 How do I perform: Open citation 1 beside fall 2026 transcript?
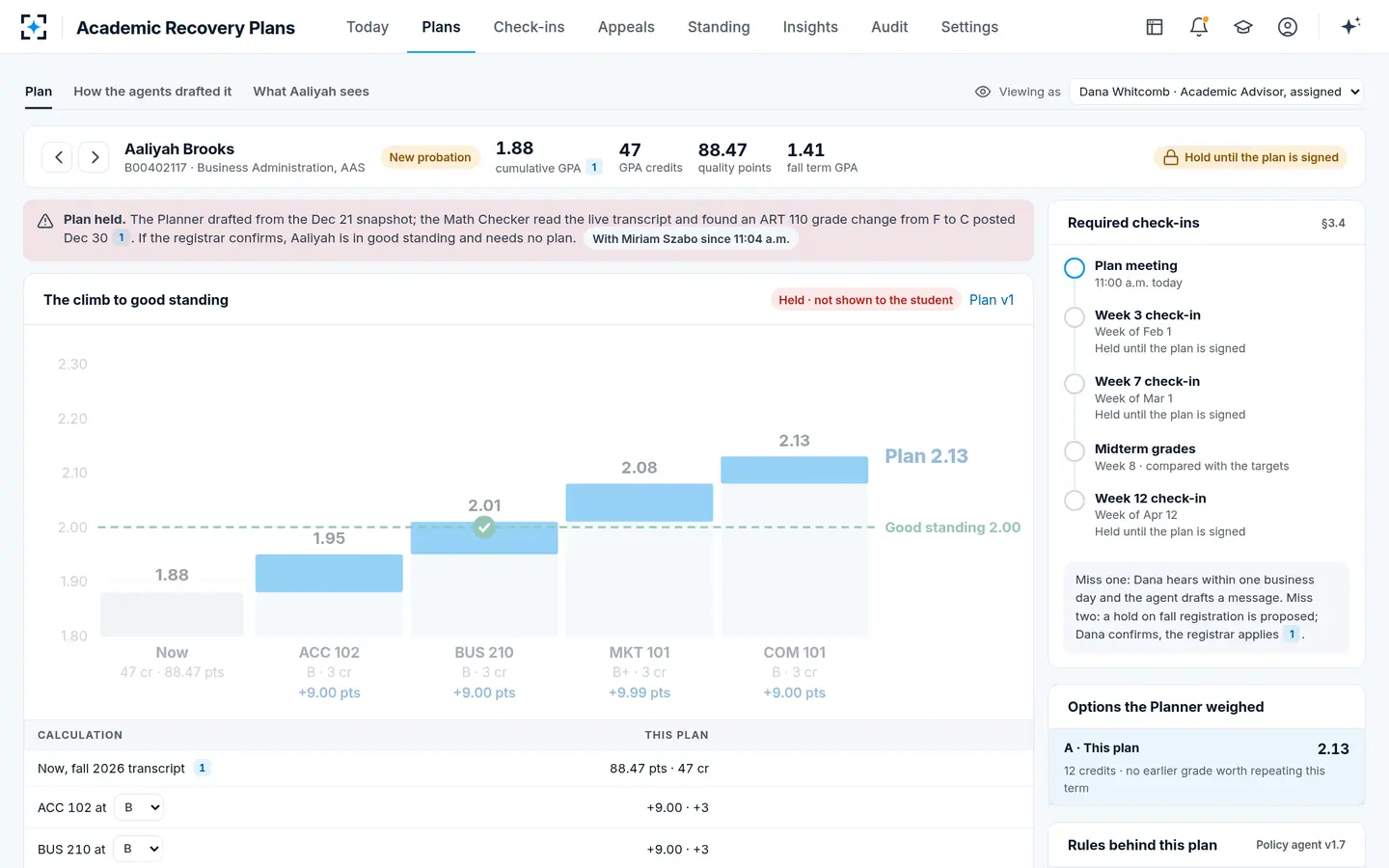(202, 768)
